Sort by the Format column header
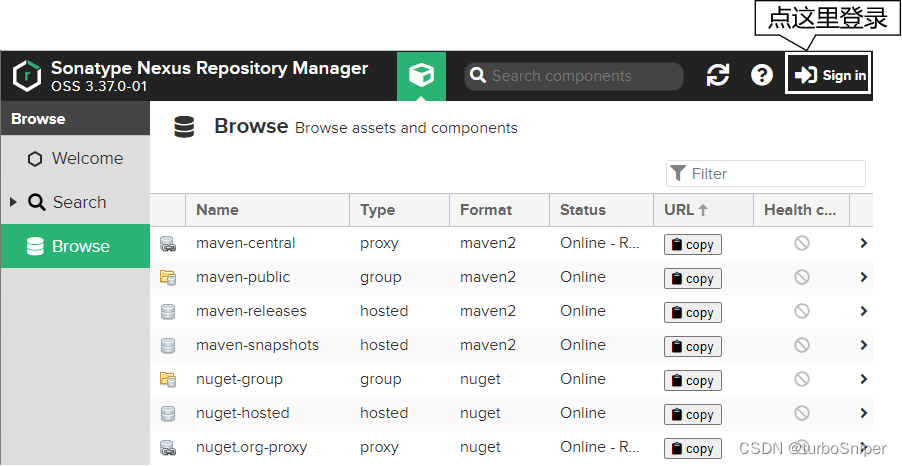Image resolution: width=902 pixels, height=466 pixels. pos(499,210)
